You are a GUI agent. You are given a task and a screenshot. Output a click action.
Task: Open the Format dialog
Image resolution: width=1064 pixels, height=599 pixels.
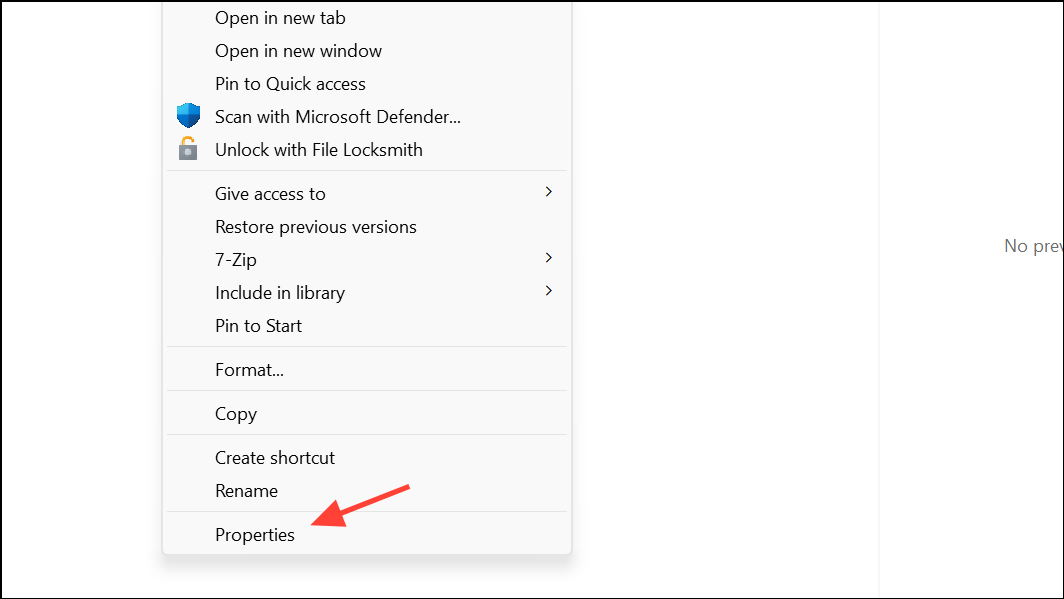click(x=249, y=369)
